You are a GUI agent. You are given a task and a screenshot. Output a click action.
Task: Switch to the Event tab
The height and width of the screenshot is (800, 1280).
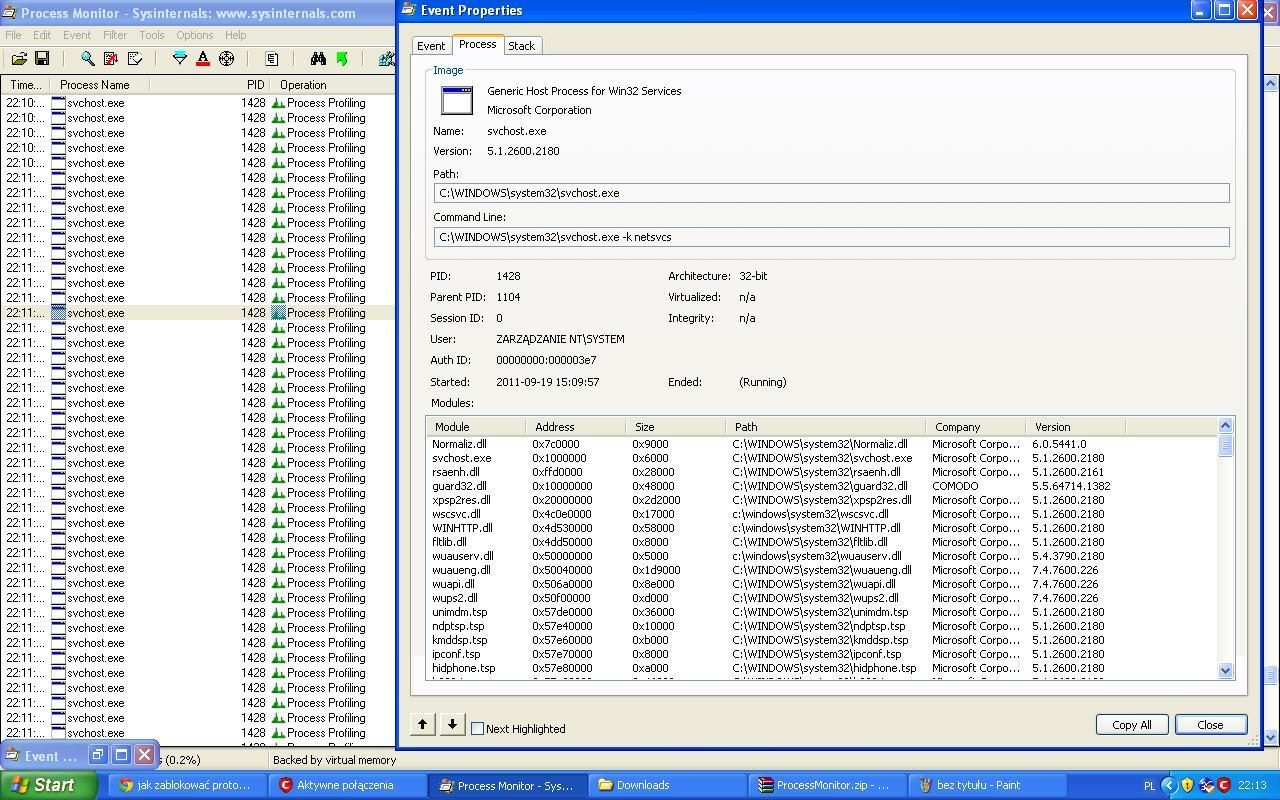pyautogui.click(x=431, y=46)
